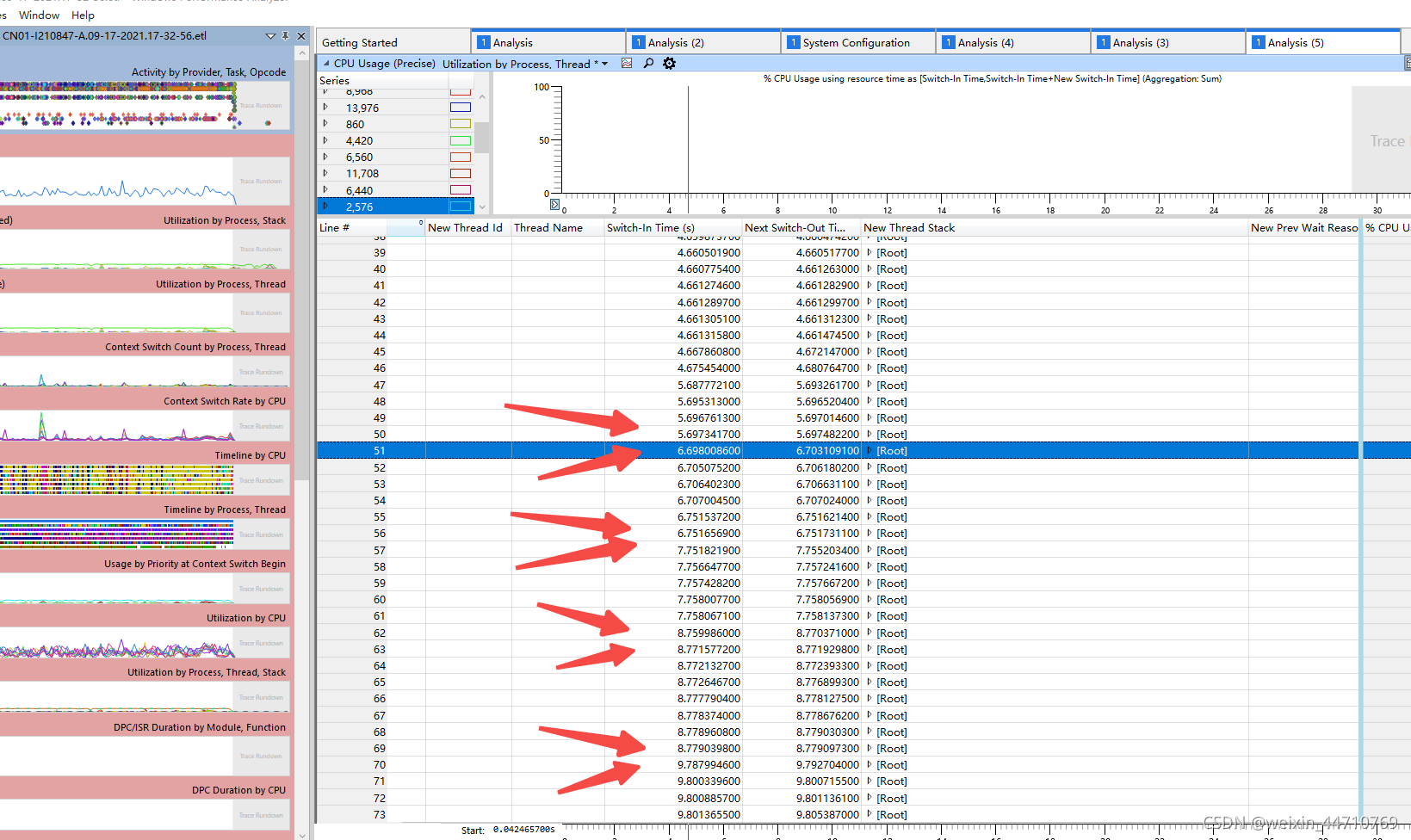Click switch-in time 9.787994600

point(709,764)
